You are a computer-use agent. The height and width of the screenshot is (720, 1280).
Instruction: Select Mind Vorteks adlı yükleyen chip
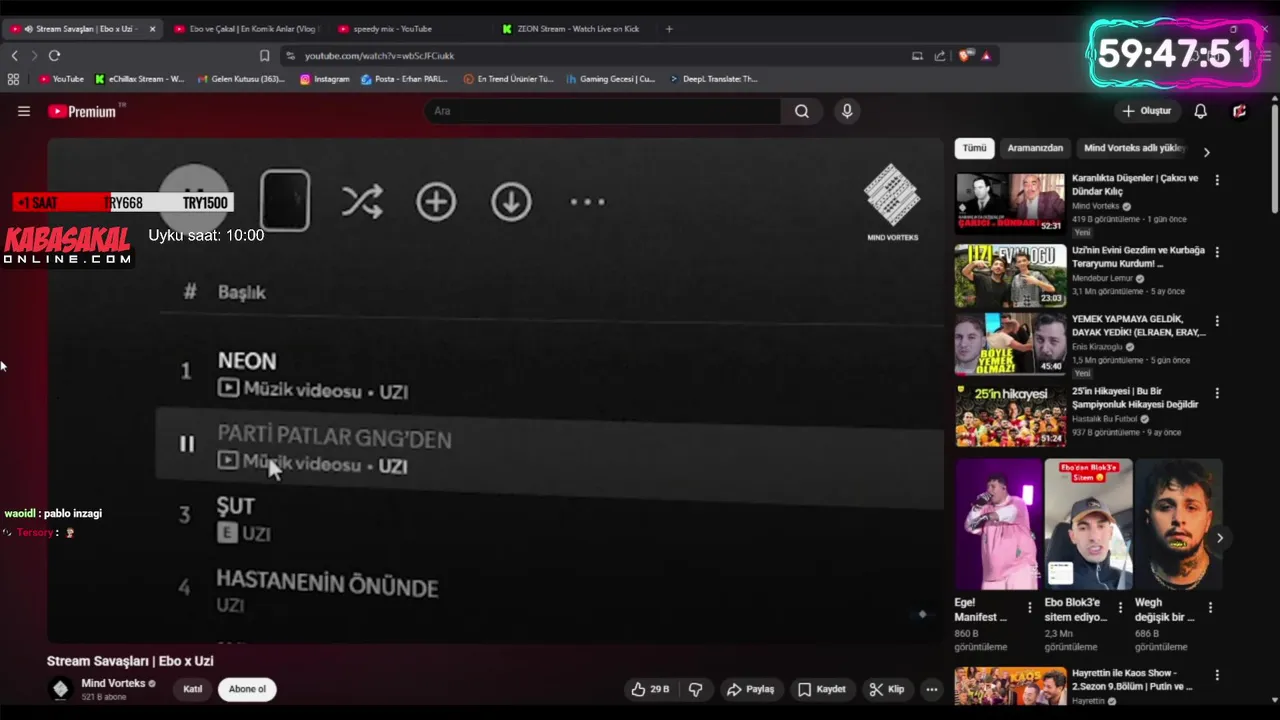(x=1134, y=148)
